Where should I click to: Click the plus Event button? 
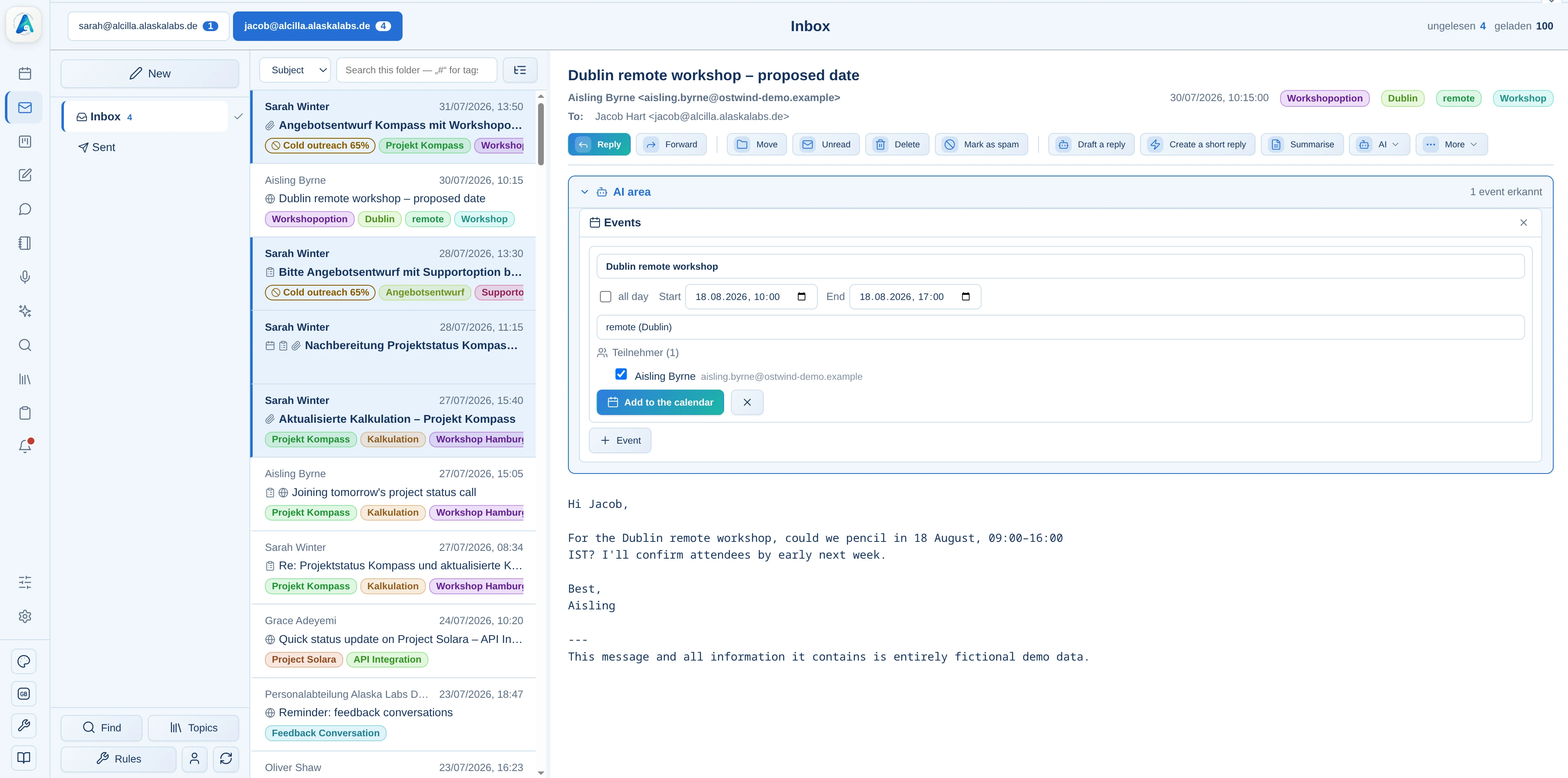point(620,440)
